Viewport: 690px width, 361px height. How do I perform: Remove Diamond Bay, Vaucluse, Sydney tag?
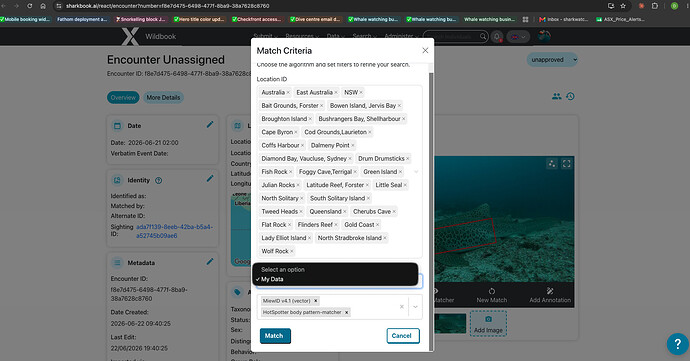pos(350,158)
